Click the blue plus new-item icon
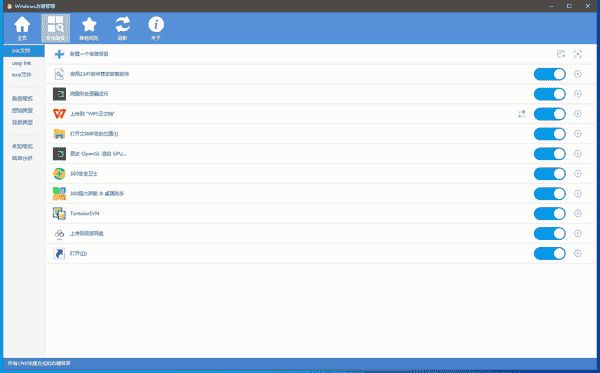600x373 pixels. click(59, 54)
